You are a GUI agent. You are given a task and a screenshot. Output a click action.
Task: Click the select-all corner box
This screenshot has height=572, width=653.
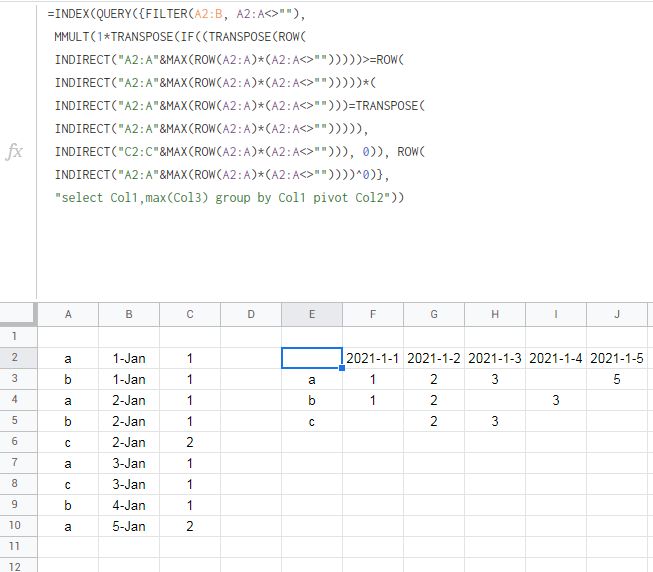tap(17, 314)
